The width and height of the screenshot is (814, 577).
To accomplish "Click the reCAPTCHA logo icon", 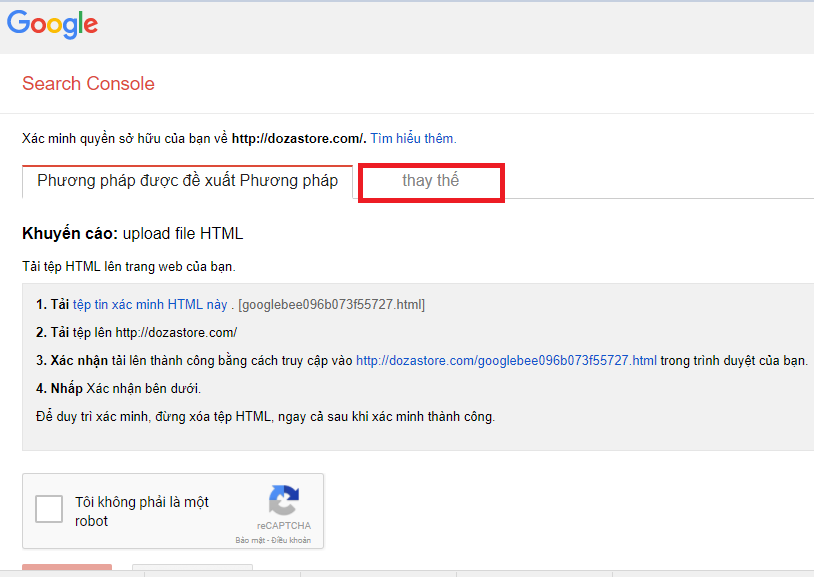I will pyautogui.click(x=283, y=500).
